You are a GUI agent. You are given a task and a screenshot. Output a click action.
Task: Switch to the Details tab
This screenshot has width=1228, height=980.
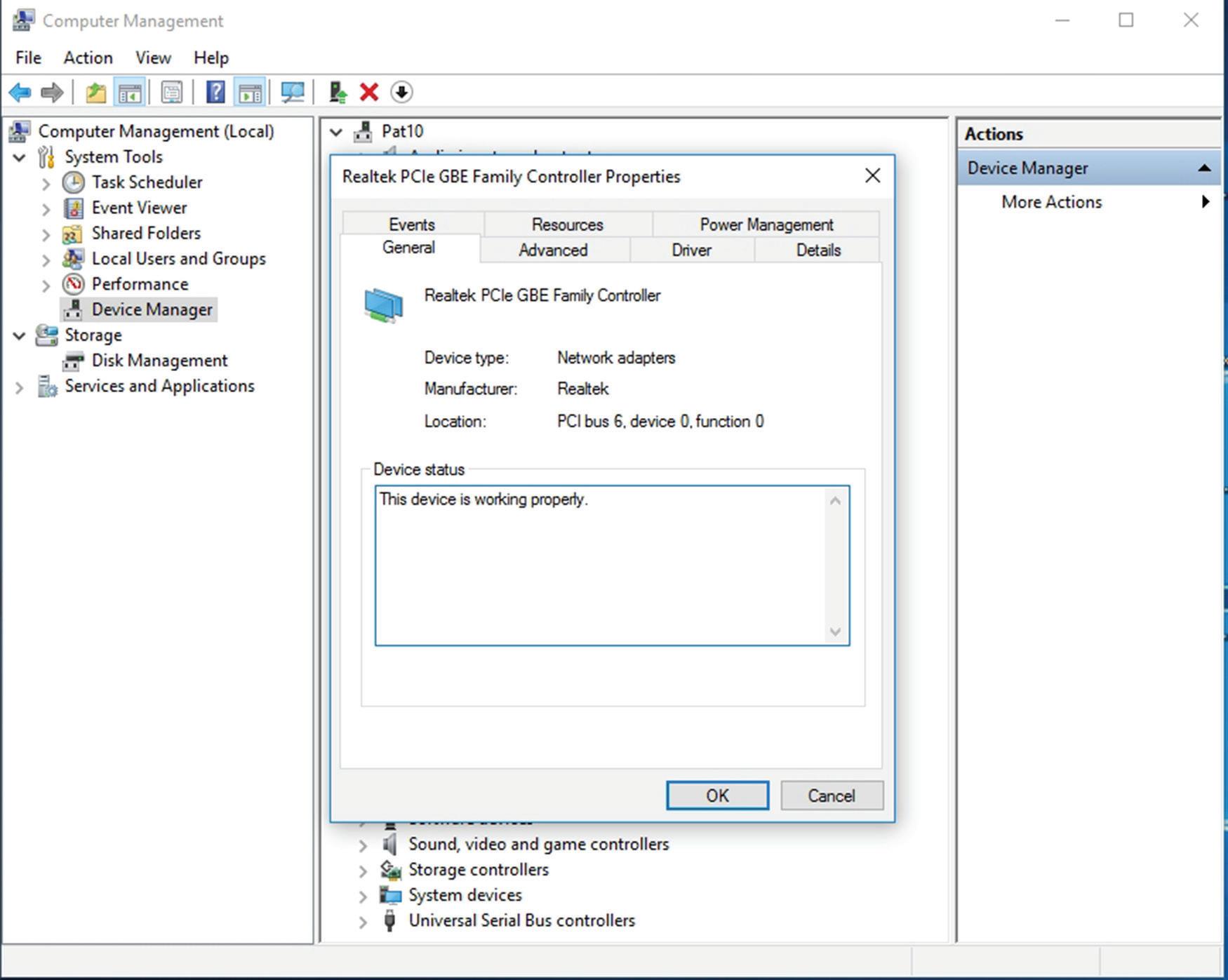818,250
